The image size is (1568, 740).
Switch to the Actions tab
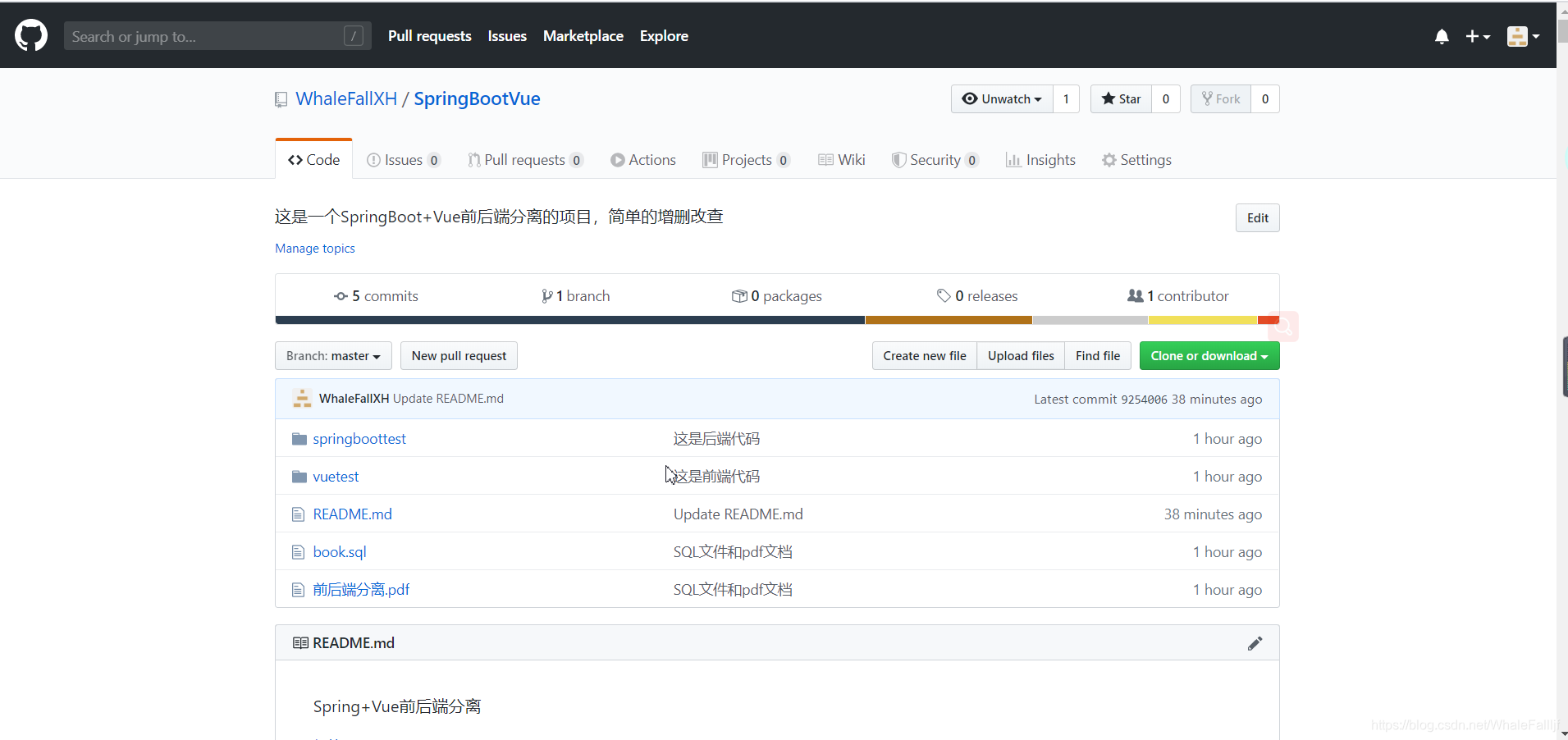tap(643, 160)
